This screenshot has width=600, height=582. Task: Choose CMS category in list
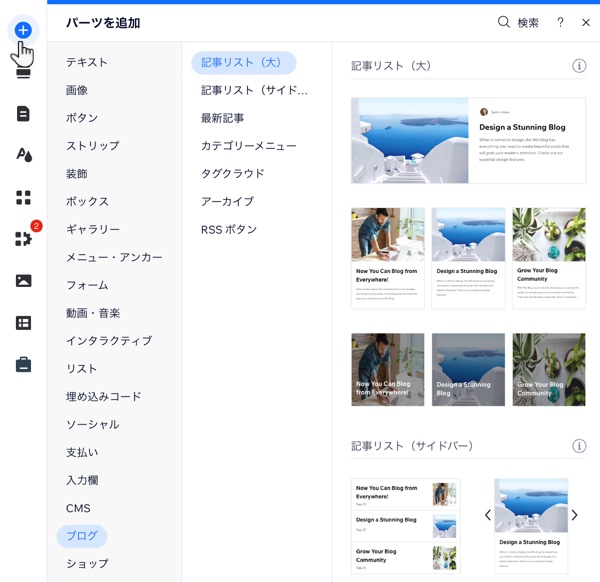(78, 508)
